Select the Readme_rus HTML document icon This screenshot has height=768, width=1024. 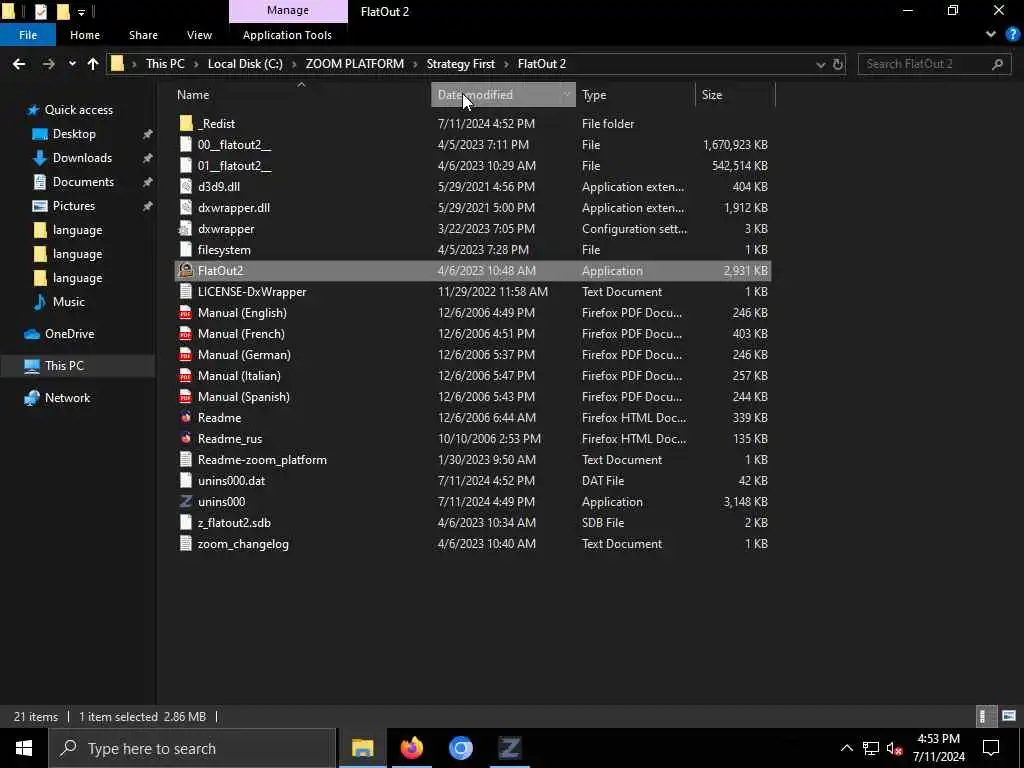(x=186, y=439)
